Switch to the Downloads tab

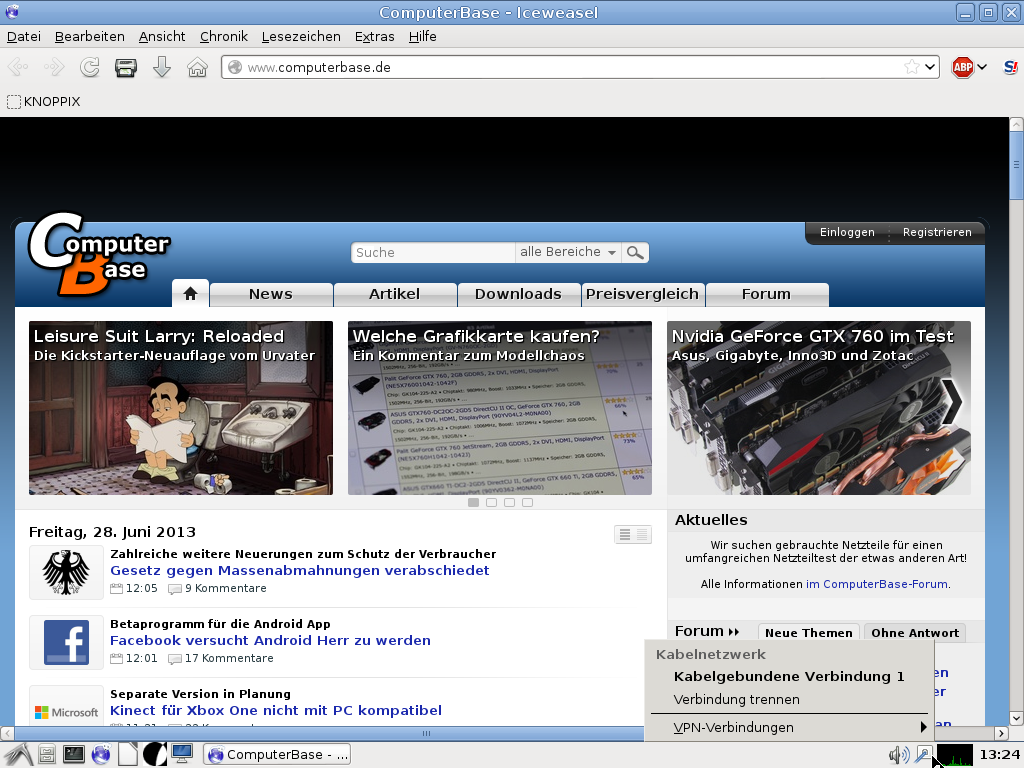tap(518, 295)
